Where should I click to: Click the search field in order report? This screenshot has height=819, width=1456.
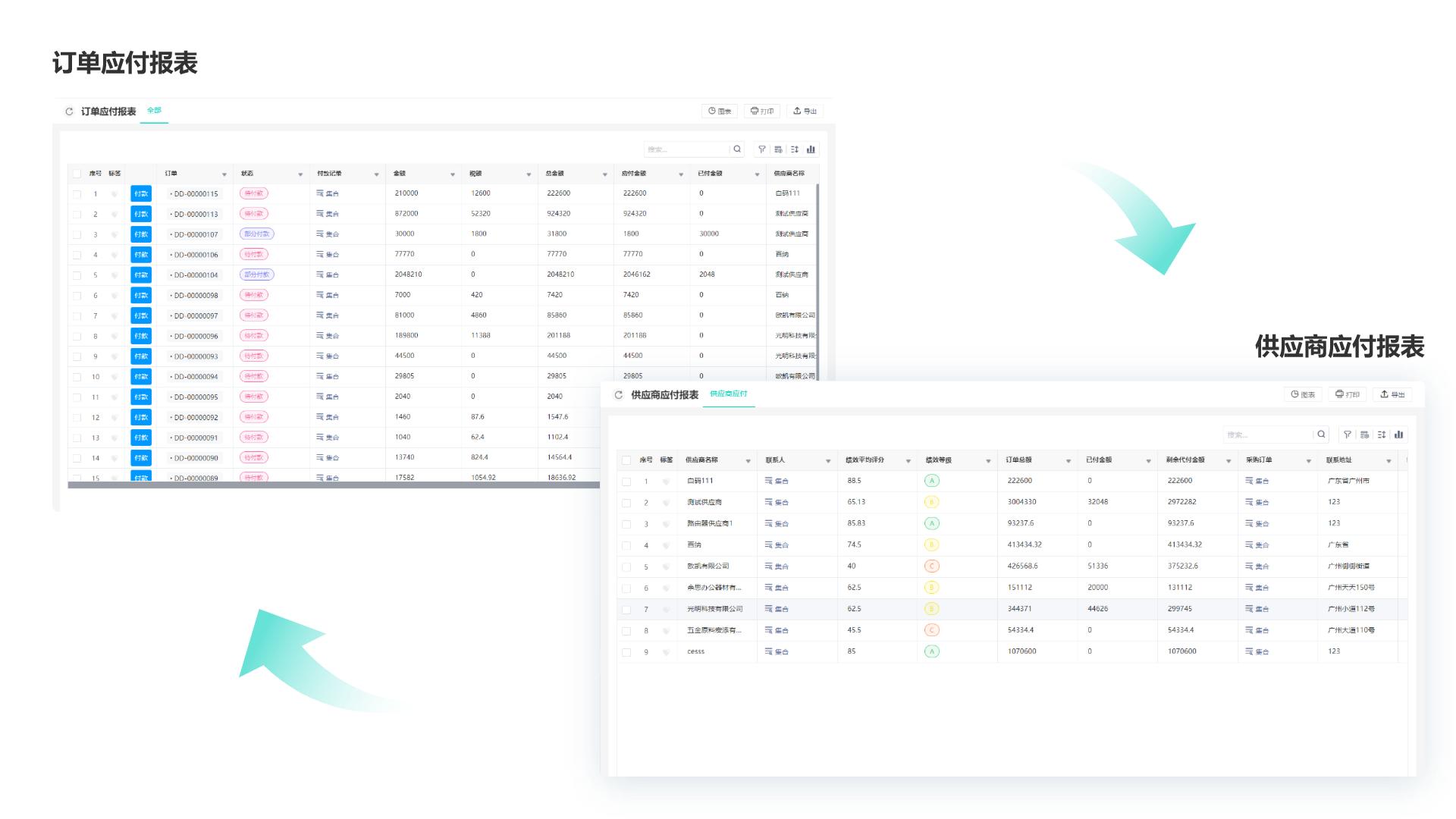[686, 149]
